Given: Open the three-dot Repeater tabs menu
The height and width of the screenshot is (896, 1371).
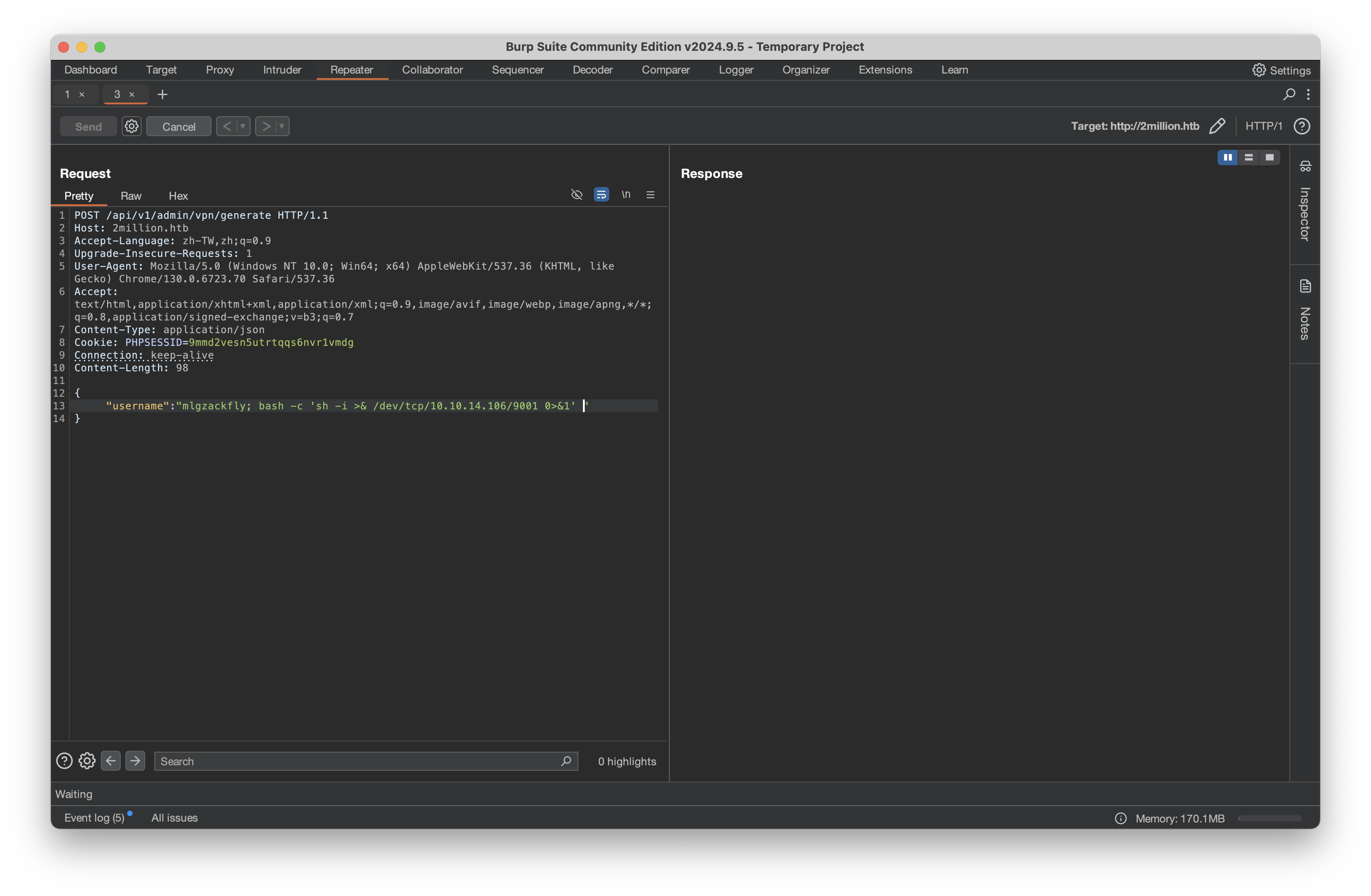Looking at the screenshot, I should (x=1308, y=94).
